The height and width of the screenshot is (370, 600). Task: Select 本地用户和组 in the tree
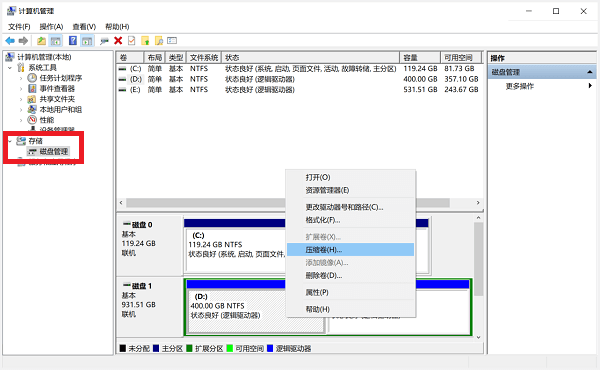click(x=61, y=109)
